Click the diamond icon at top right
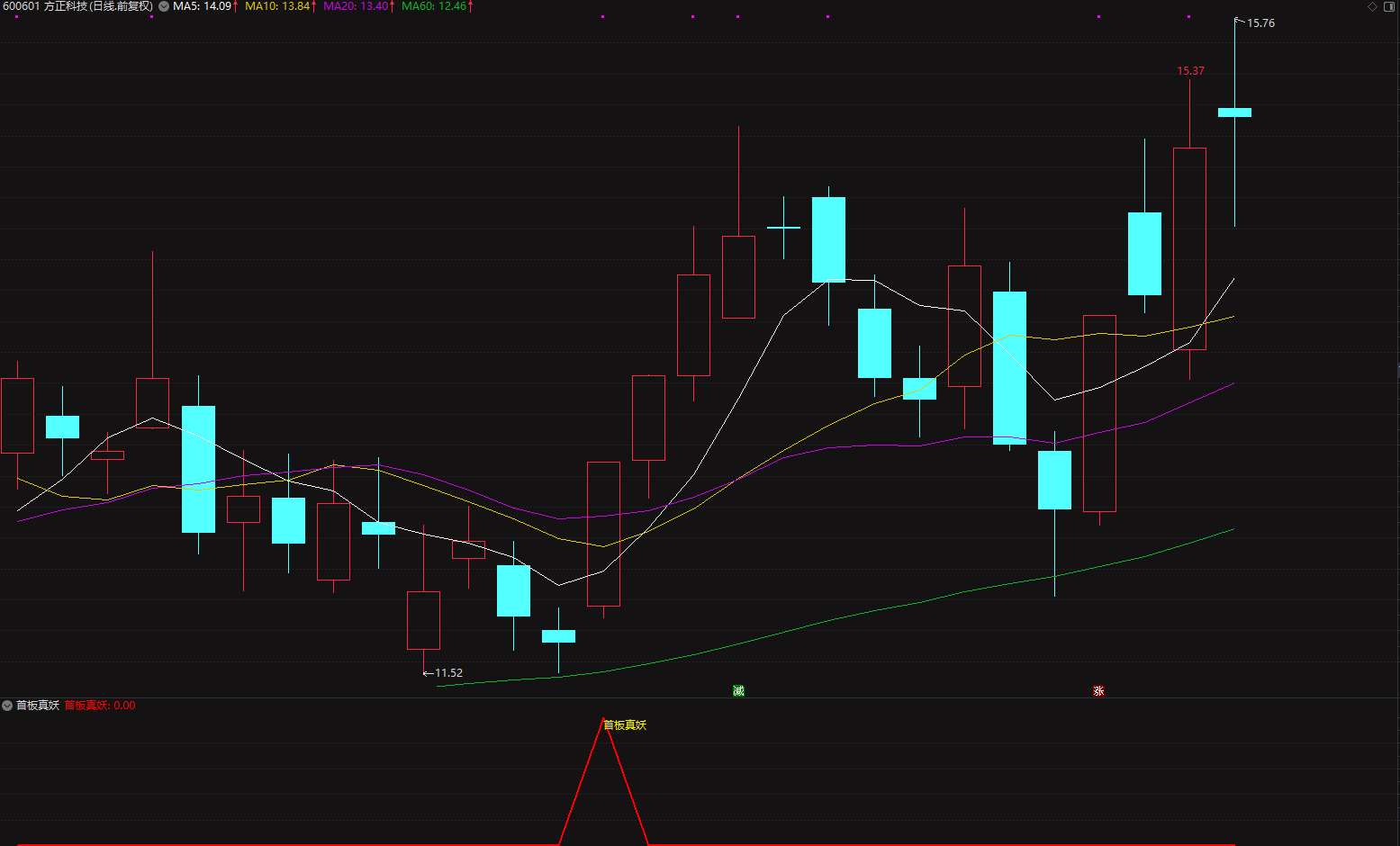Viewport: 1400px width, 846px height. (1372, 6)
